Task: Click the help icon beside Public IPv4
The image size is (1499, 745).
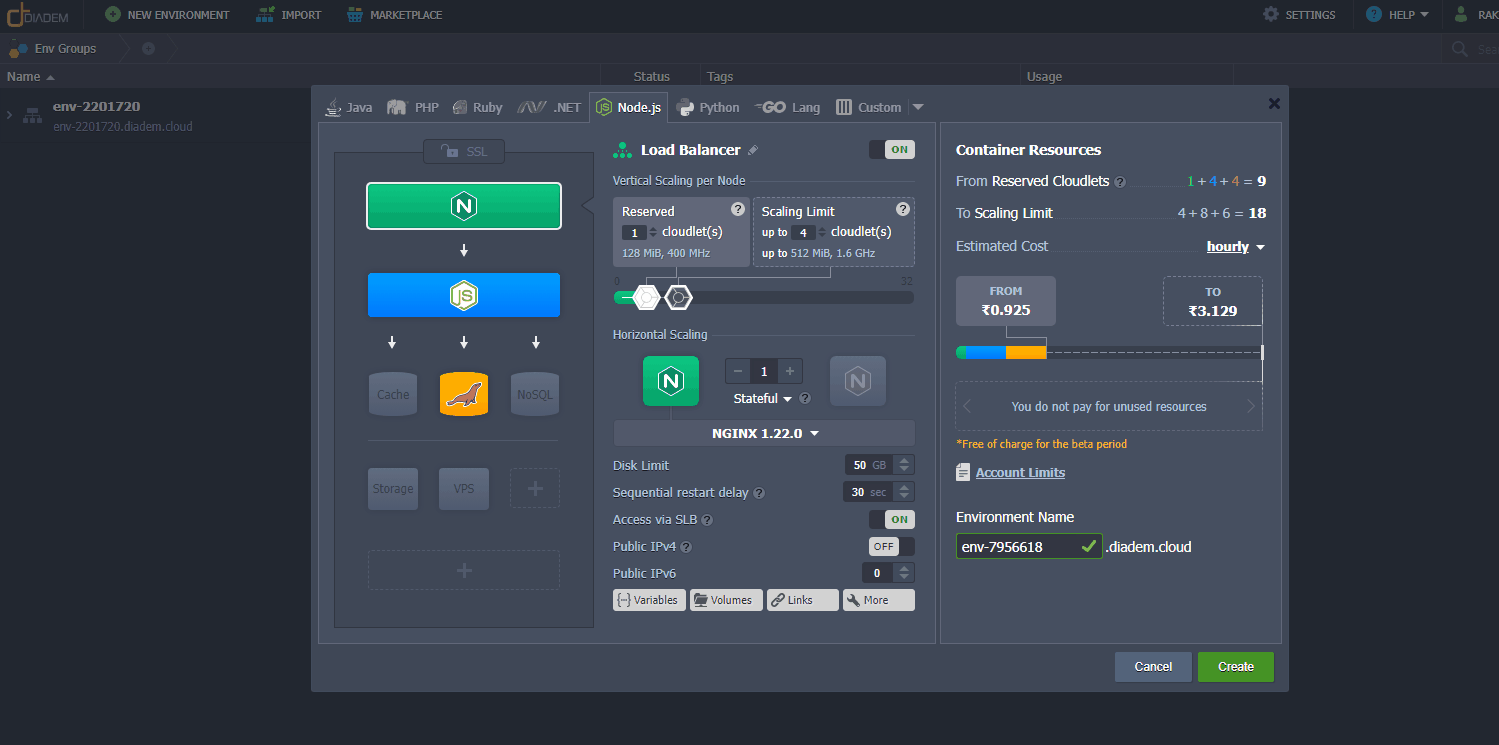Action: (686, 547)
